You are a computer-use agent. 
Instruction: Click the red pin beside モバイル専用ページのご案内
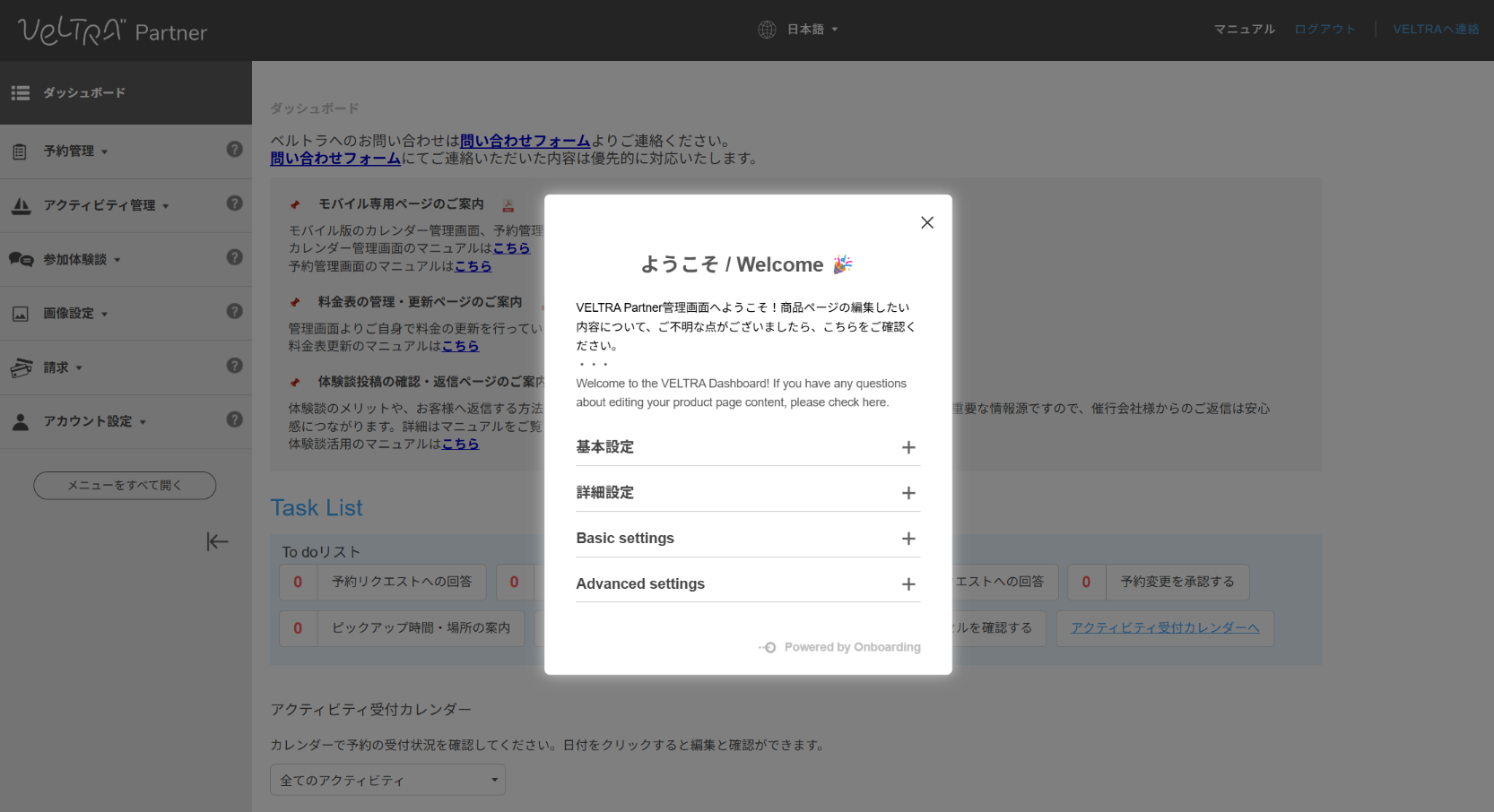(x=295, y=205)
